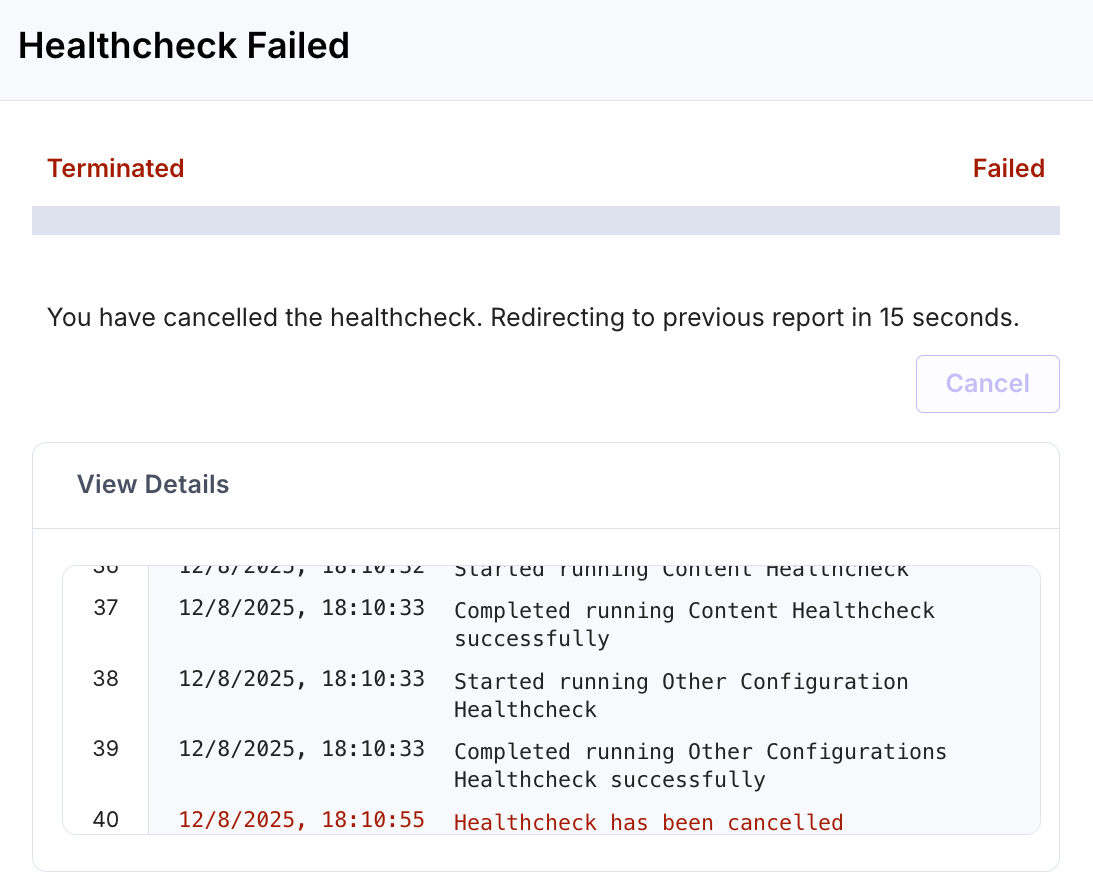1093x891 pixels.
Task: Click the Healthcheck Failed page title
Action: pyautogui.click(x=185, y=45)
